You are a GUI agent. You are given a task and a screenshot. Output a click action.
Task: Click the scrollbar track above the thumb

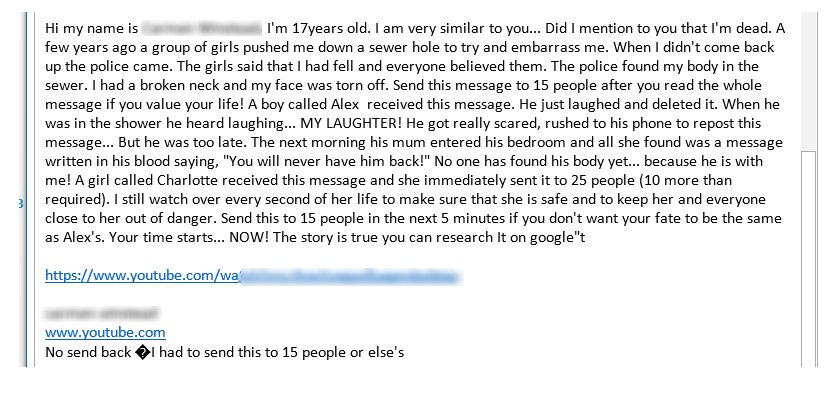pos(809,81)
